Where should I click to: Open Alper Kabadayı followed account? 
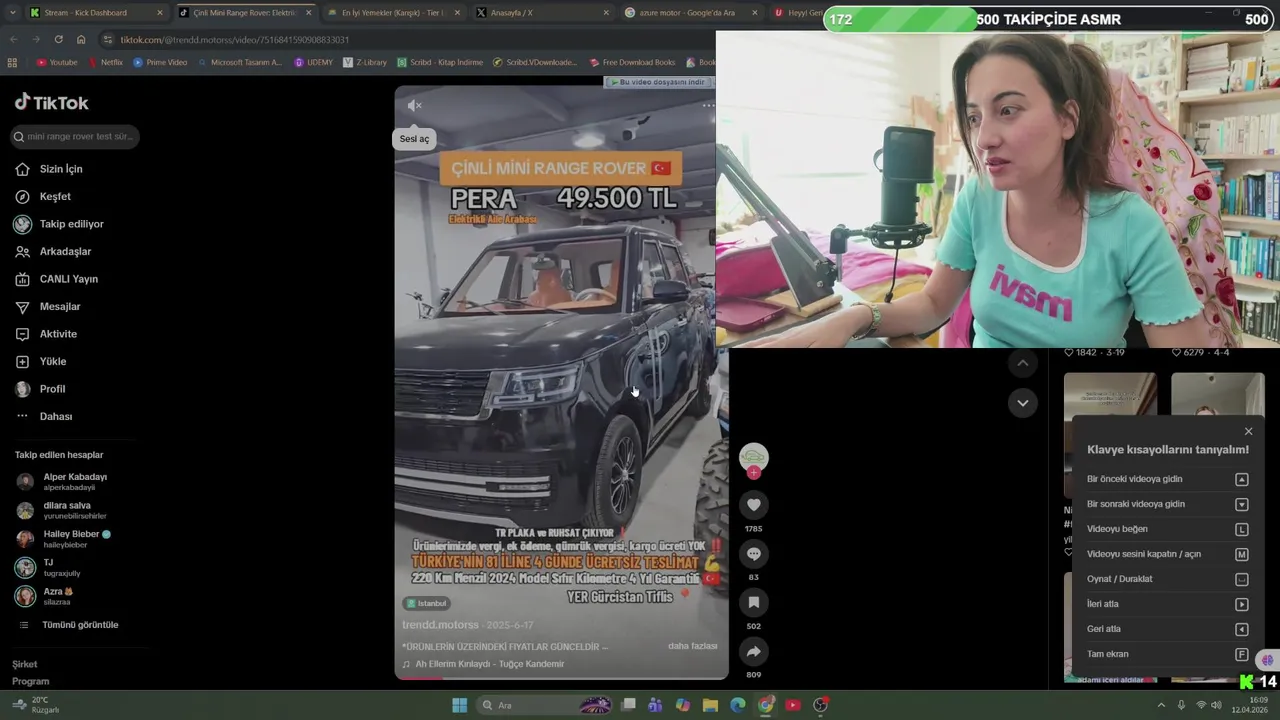[x=65, y=481]
